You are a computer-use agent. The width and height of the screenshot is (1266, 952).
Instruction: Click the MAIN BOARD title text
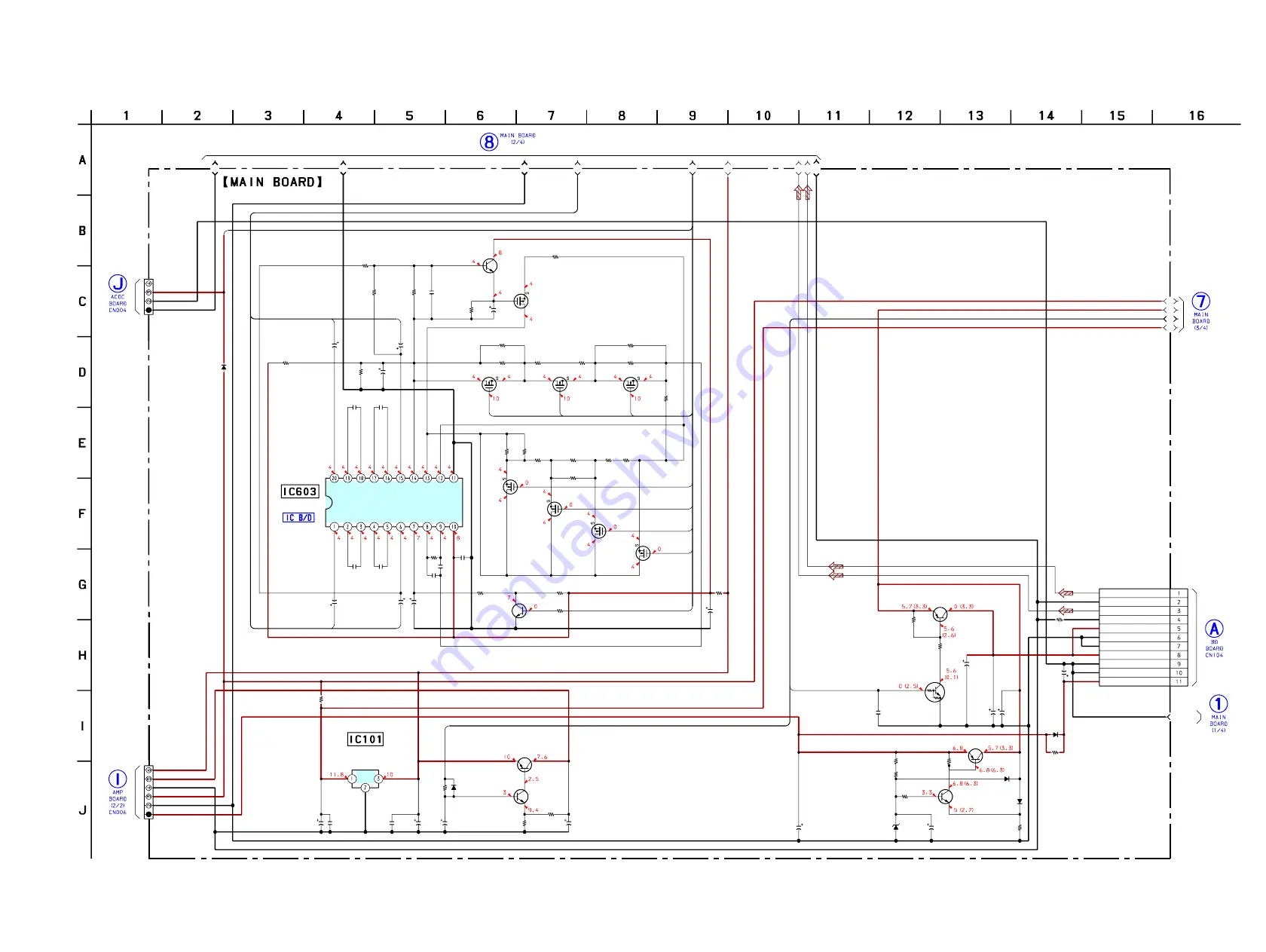coord(273,182)
